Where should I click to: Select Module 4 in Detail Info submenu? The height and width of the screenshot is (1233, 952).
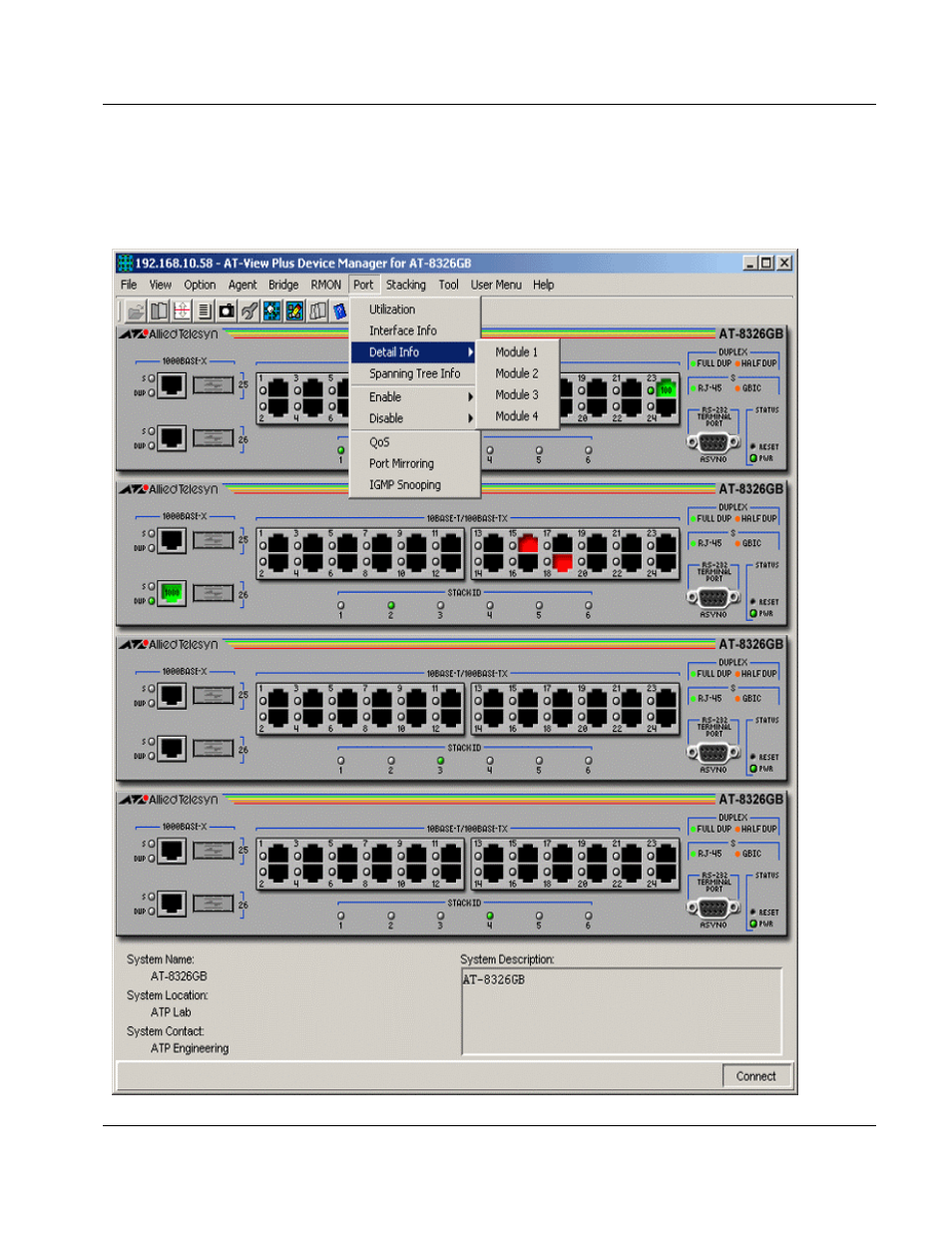click(x=517, y=416)
